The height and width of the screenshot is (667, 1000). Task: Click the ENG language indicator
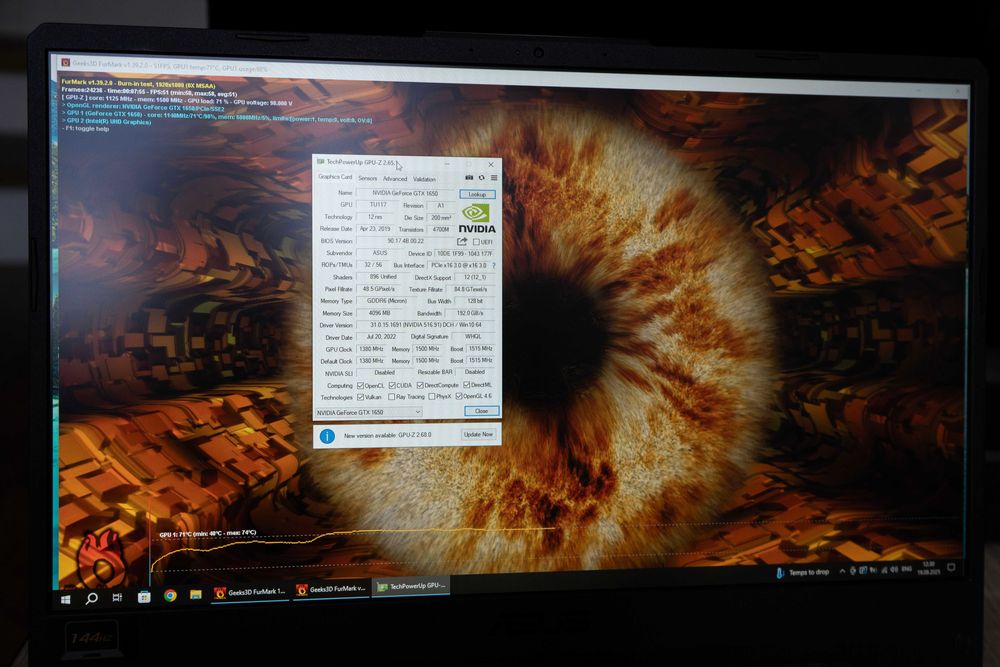tap(906, 569)
